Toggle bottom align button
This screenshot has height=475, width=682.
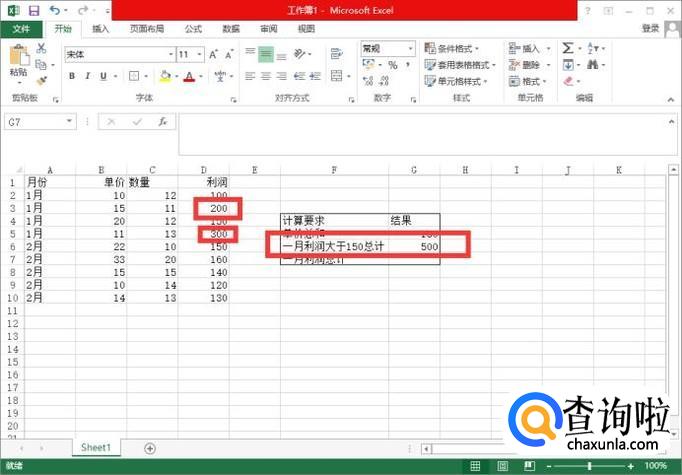click(282, 56)
